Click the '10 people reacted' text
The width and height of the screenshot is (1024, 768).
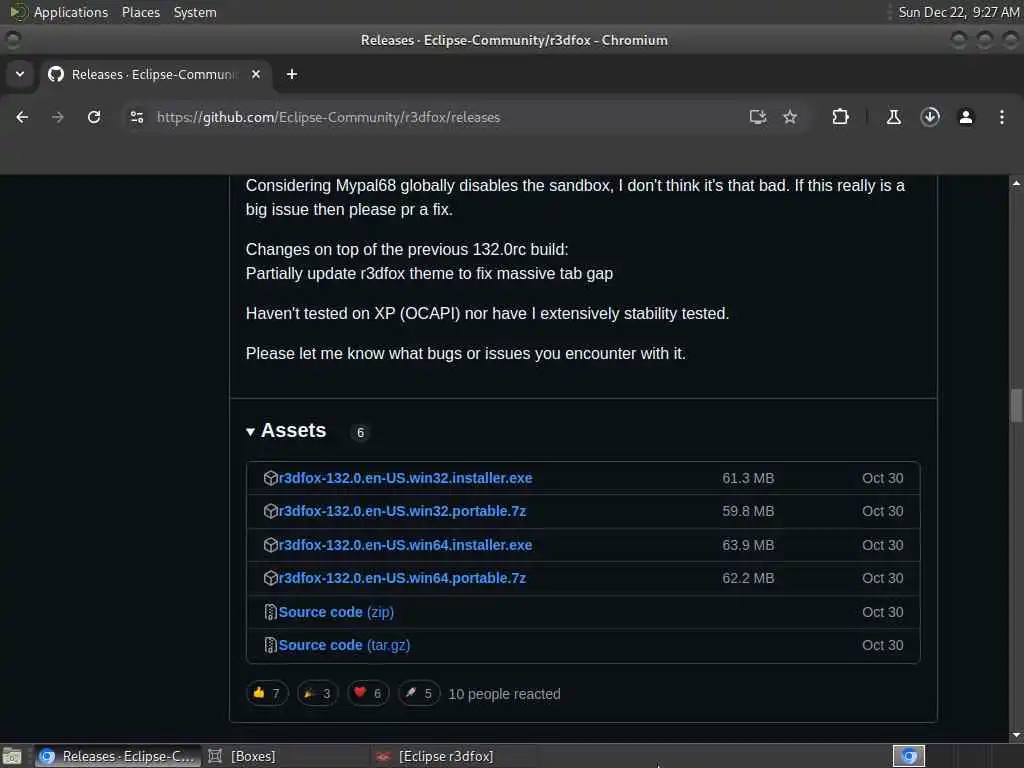click(504, 694)
